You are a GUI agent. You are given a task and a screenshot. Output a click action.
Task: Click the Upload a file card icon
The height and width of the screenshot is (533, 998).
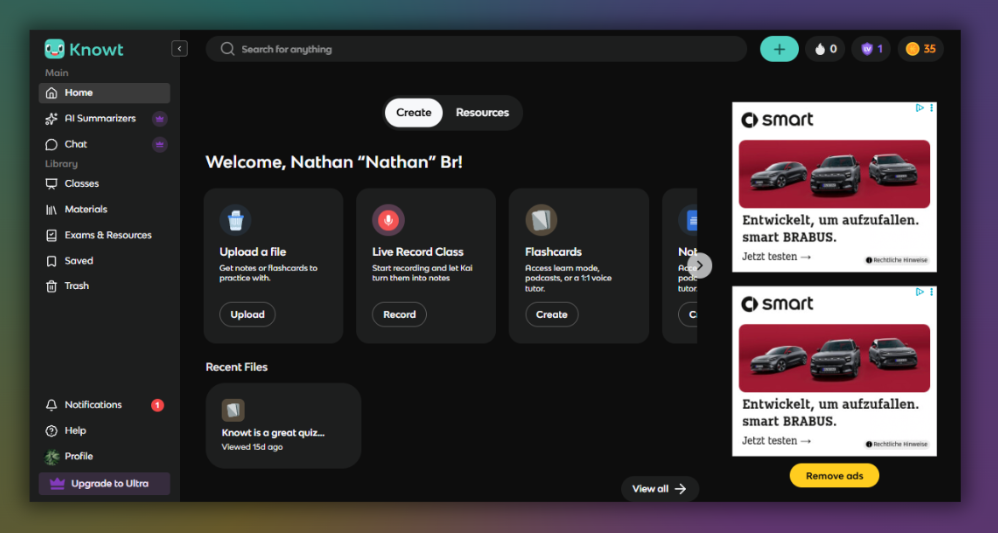(x=235, y=220)
